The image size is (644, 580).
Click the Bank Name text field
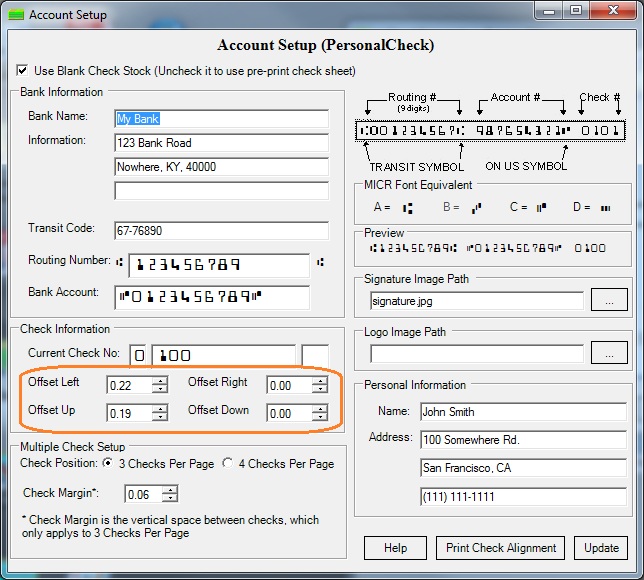coord(221,119)
